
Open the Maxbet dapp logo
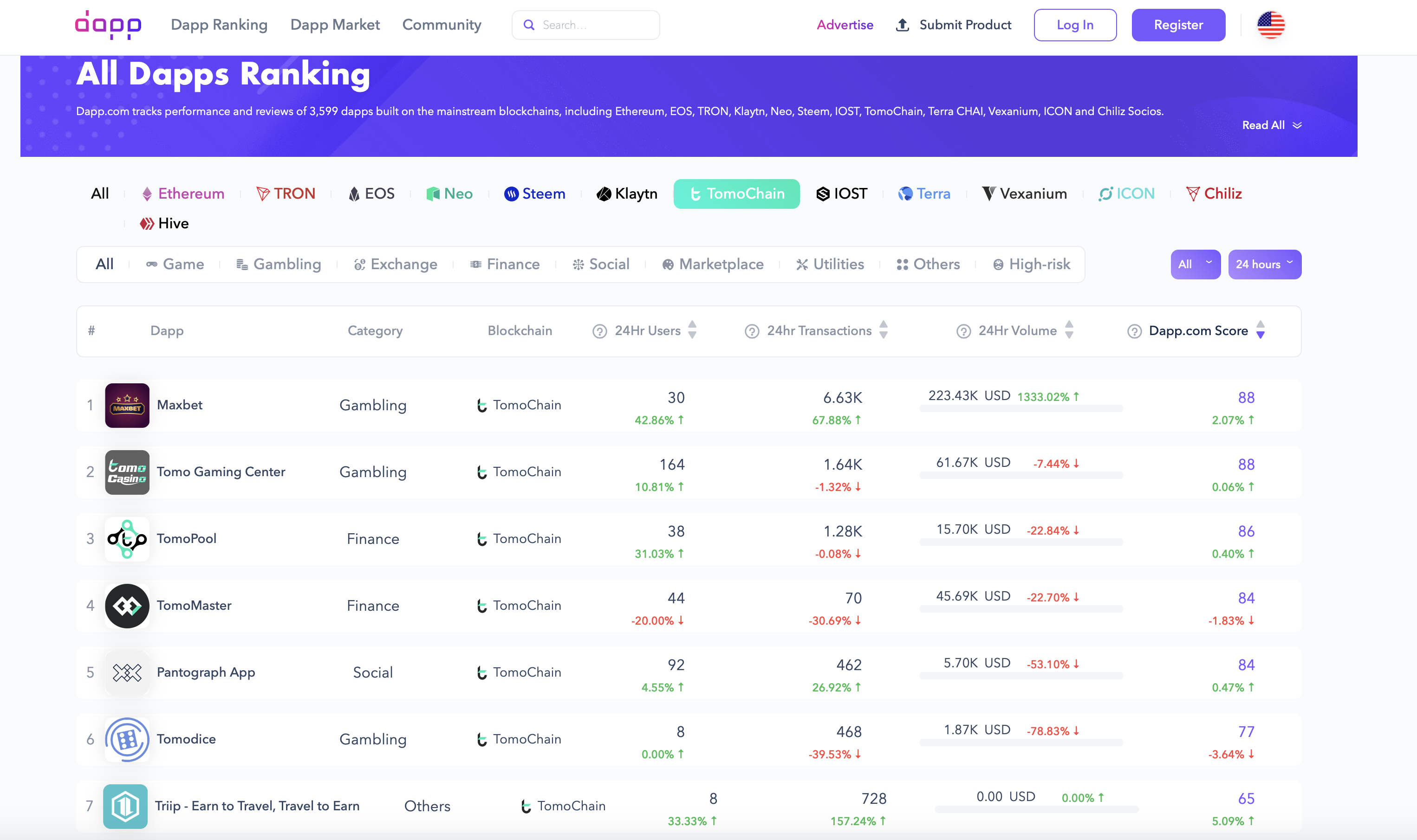tap(127, 405)
